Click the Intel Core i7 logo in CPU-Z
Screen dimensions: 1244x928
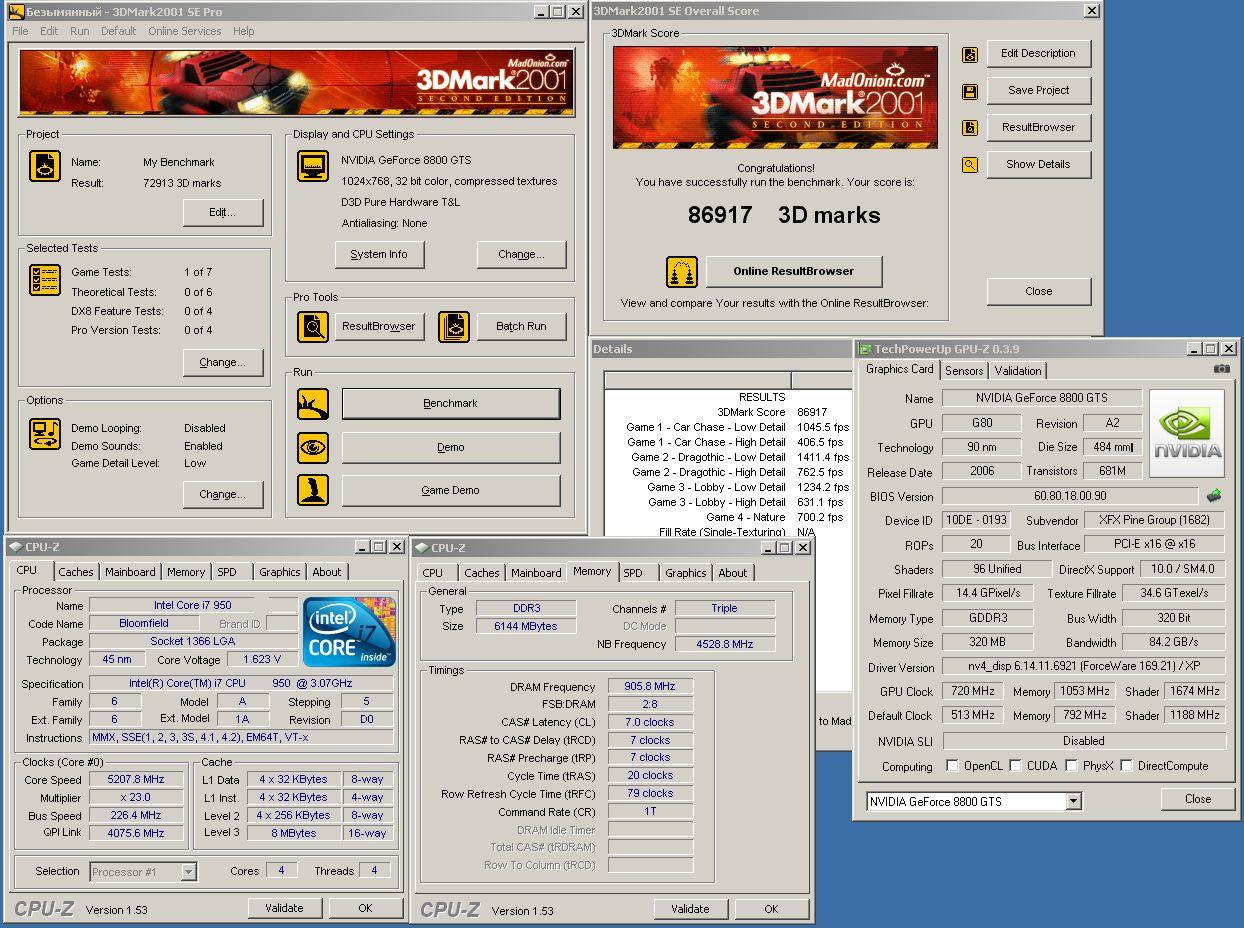(350, 631)
